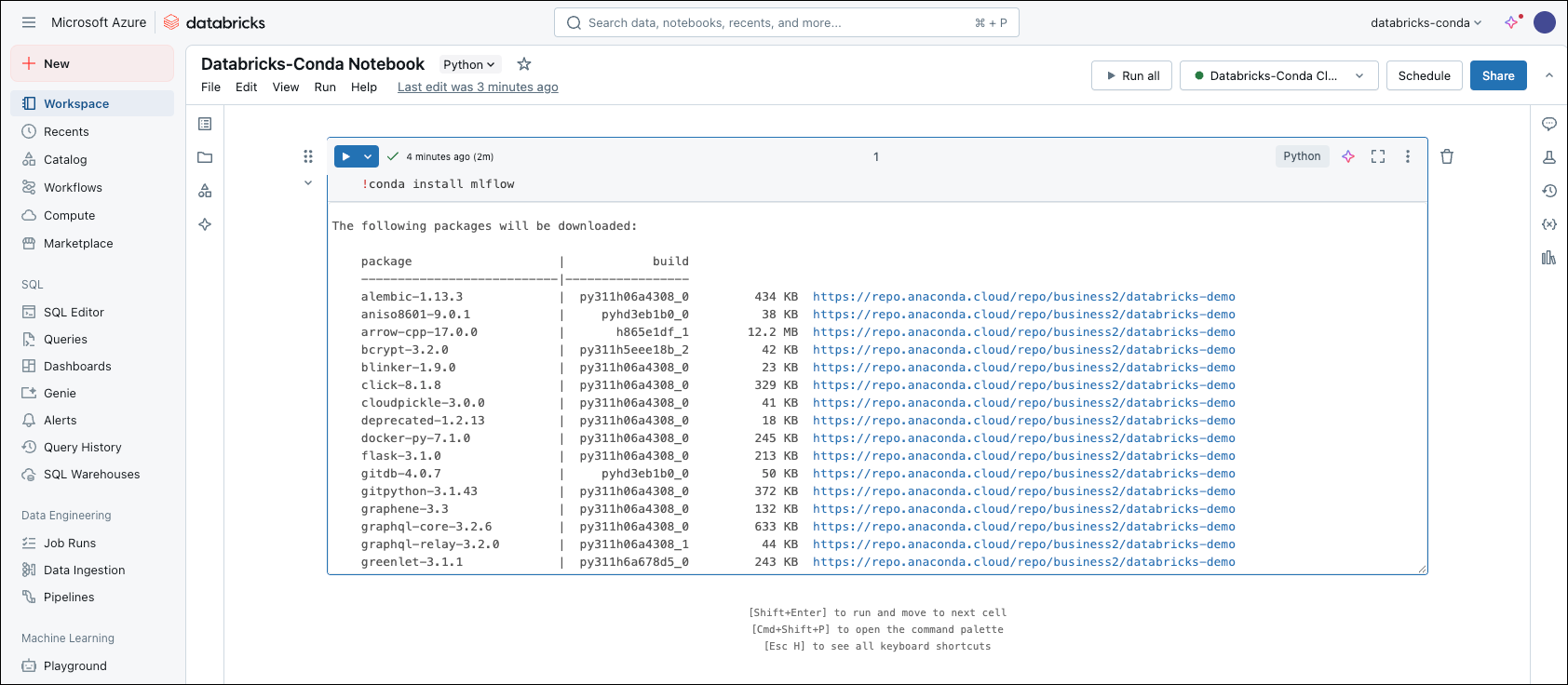Screen dimensions: 1568x685
Task: Open the MLflow experiments flask icon
Action: pyautogui.click(x=1549, y=157)
